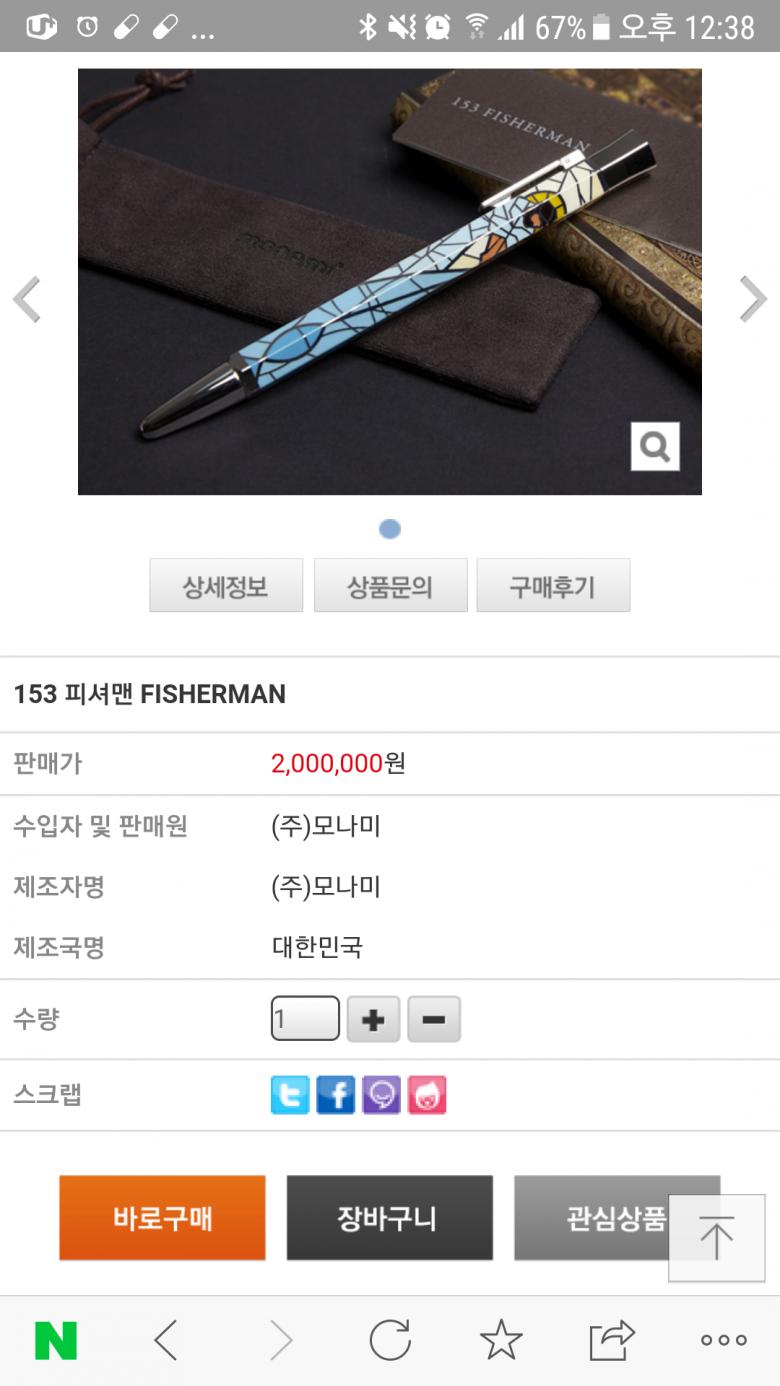Bookmark page with star icon
This screenshot has width=780, height=1386.
501,1340
